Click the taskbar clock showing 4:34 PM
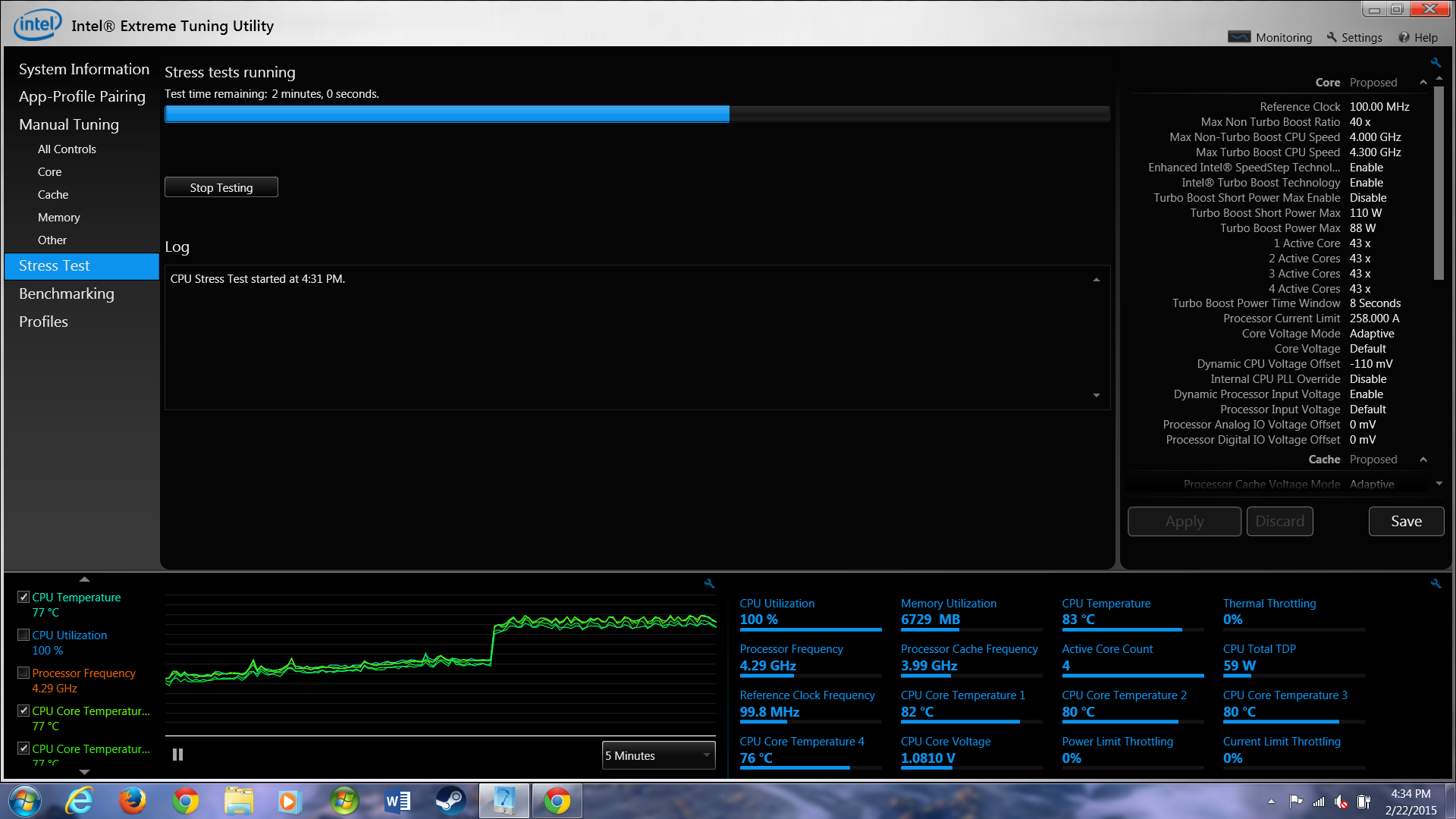This screenshot has height=819, width=1456. tap(1410, 802)
